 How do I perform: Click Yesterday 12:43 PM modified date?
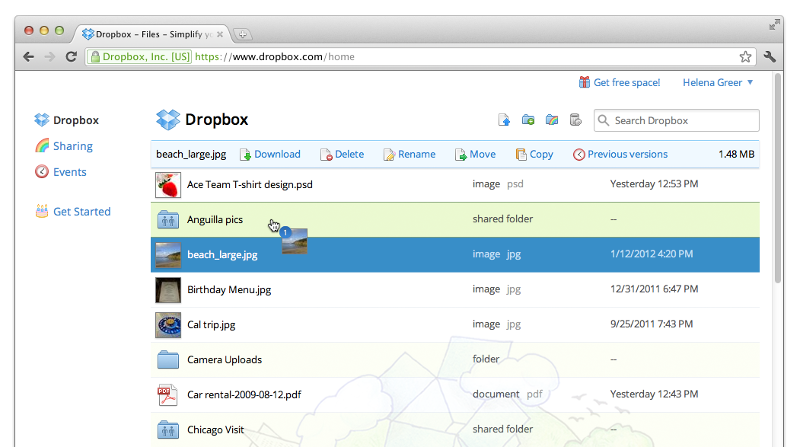click(x=654, y=394)
